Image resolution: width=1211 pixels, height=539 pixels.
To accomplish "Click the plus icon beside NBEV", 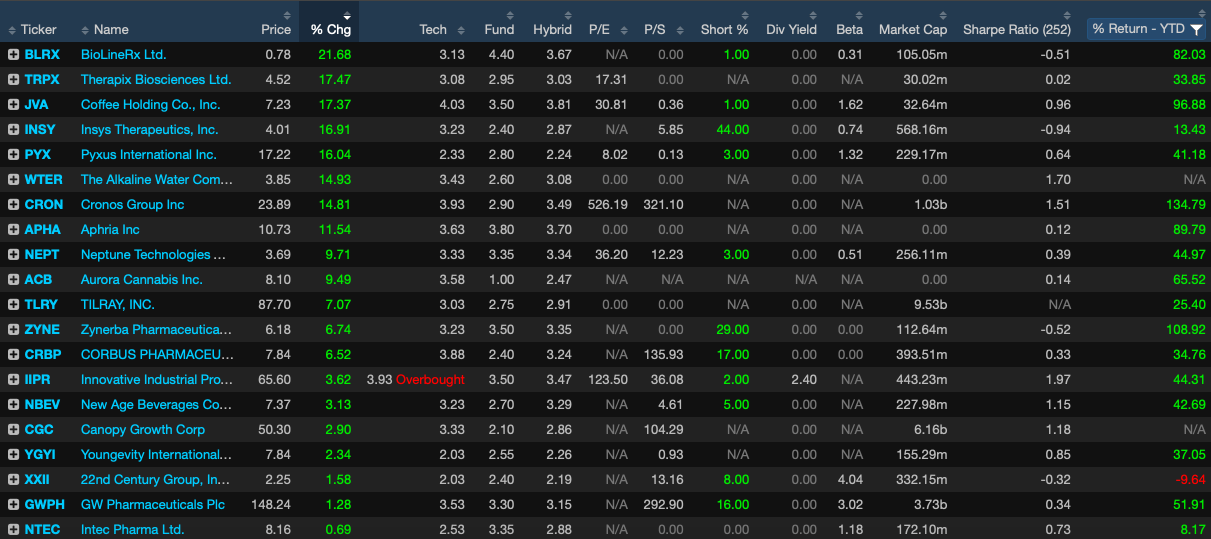I will (13, 404).
